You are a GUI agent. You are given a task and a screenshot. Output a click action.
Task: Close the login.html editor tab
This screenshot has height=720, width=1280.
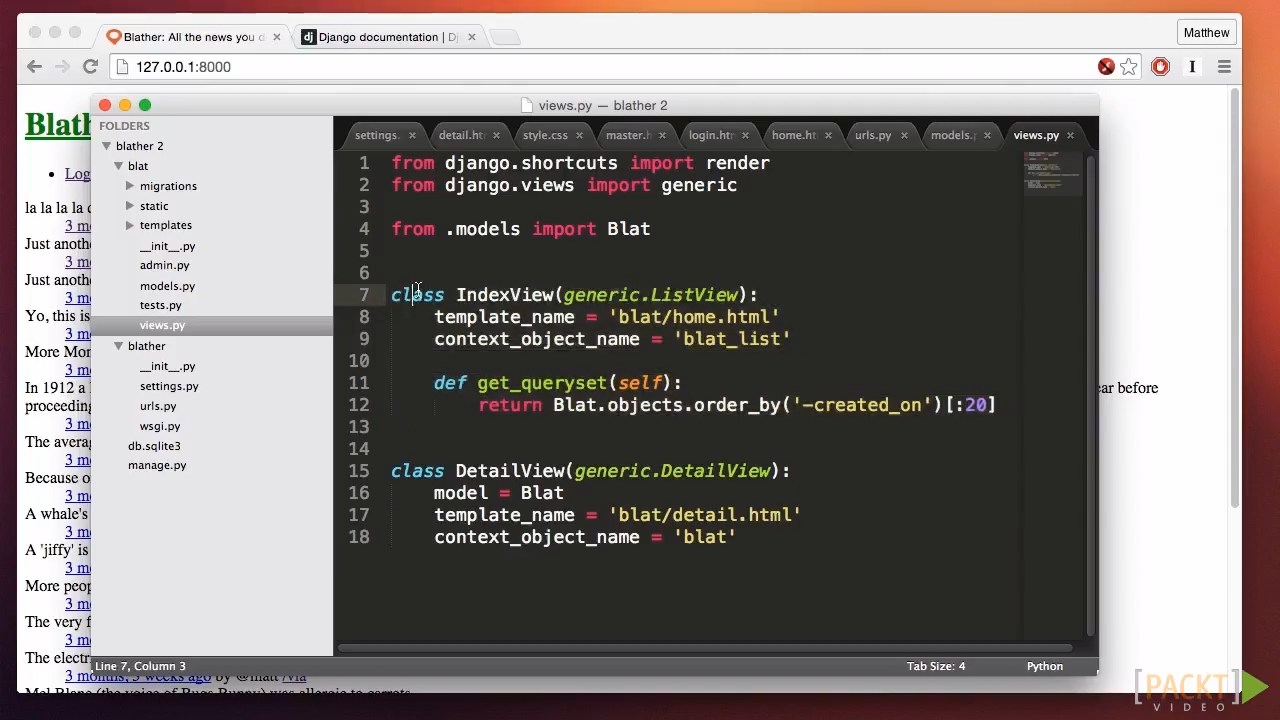click(x=745, y=135)
